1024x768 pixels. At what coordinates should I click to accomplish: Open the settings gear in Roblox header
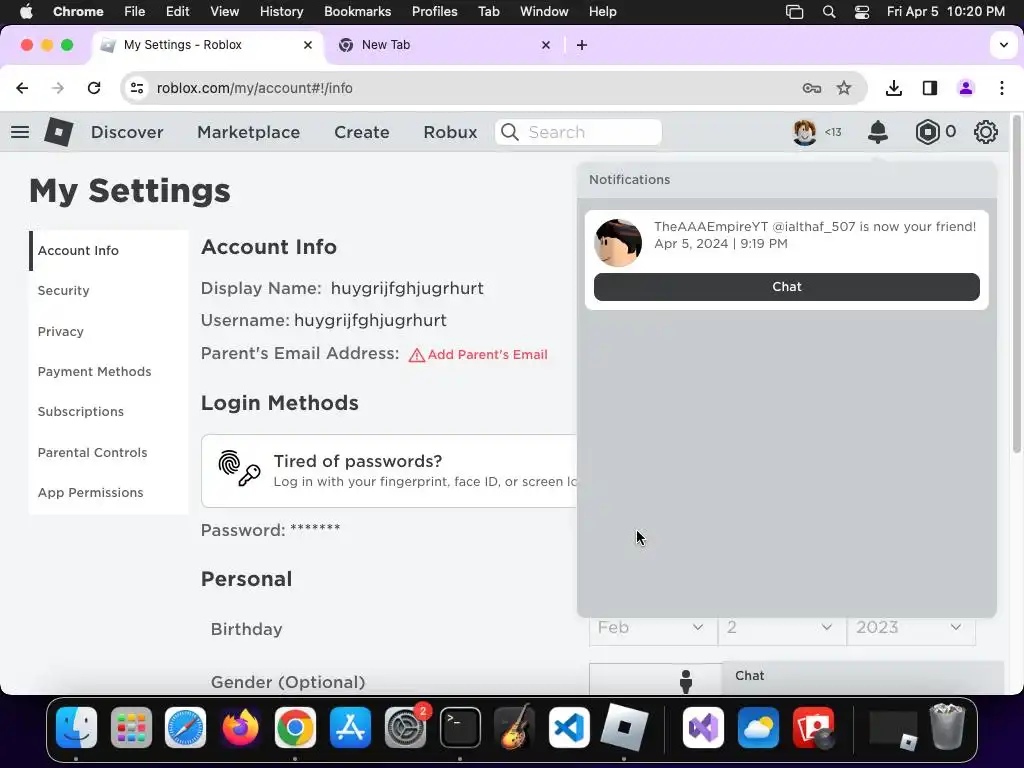point(985,132)
